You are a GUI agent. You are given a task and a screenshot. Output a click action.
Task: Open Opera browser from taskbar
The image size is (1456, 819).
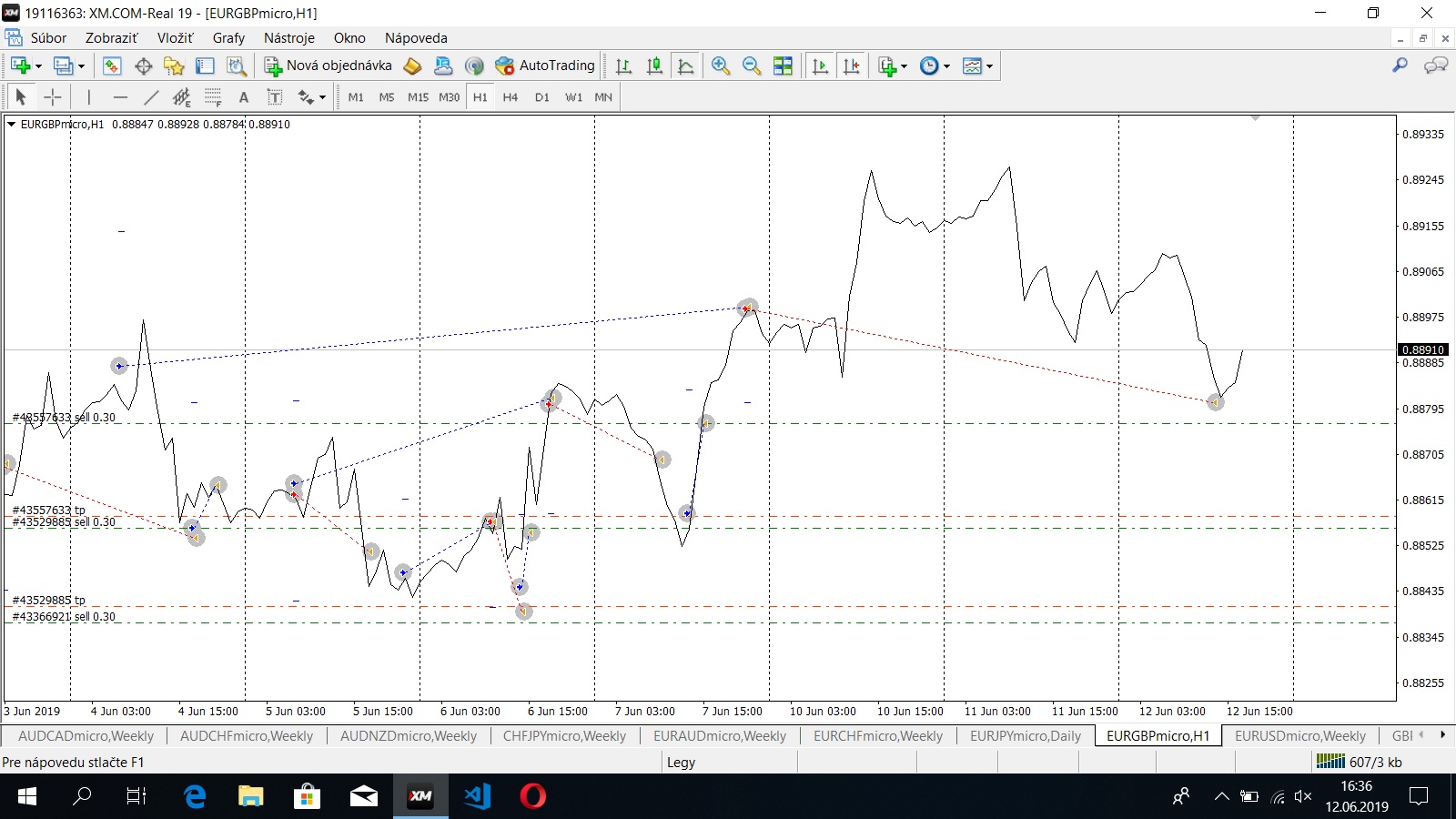532,796
